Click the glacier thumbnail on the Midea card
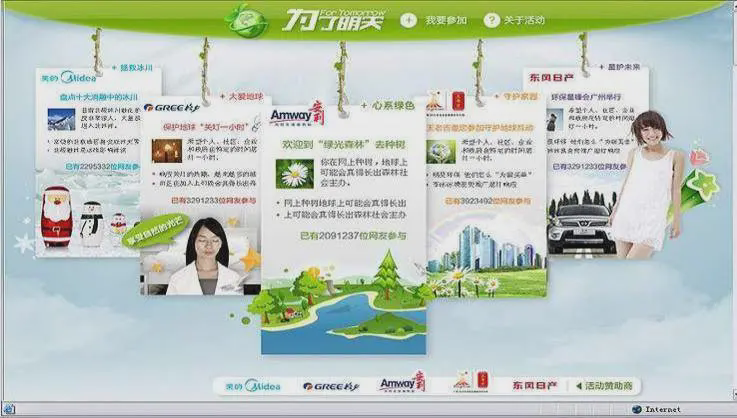737x418 pixels. [x=61, y=118]
